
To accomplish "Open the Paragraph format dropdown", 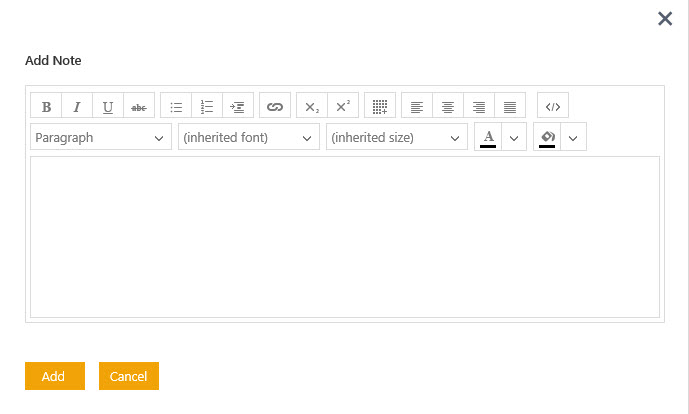I will [x=101, y=137].
